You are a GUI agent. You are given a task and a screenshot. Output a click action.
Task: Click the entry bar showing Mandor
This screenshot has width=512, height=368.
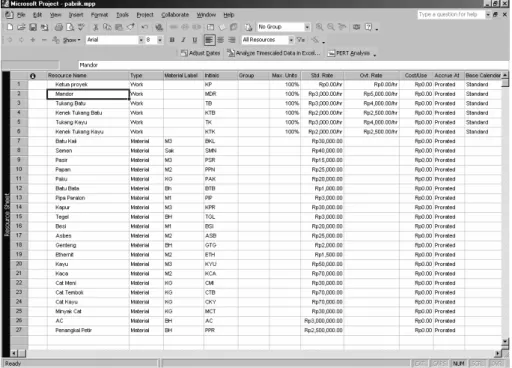pos(293,65)
